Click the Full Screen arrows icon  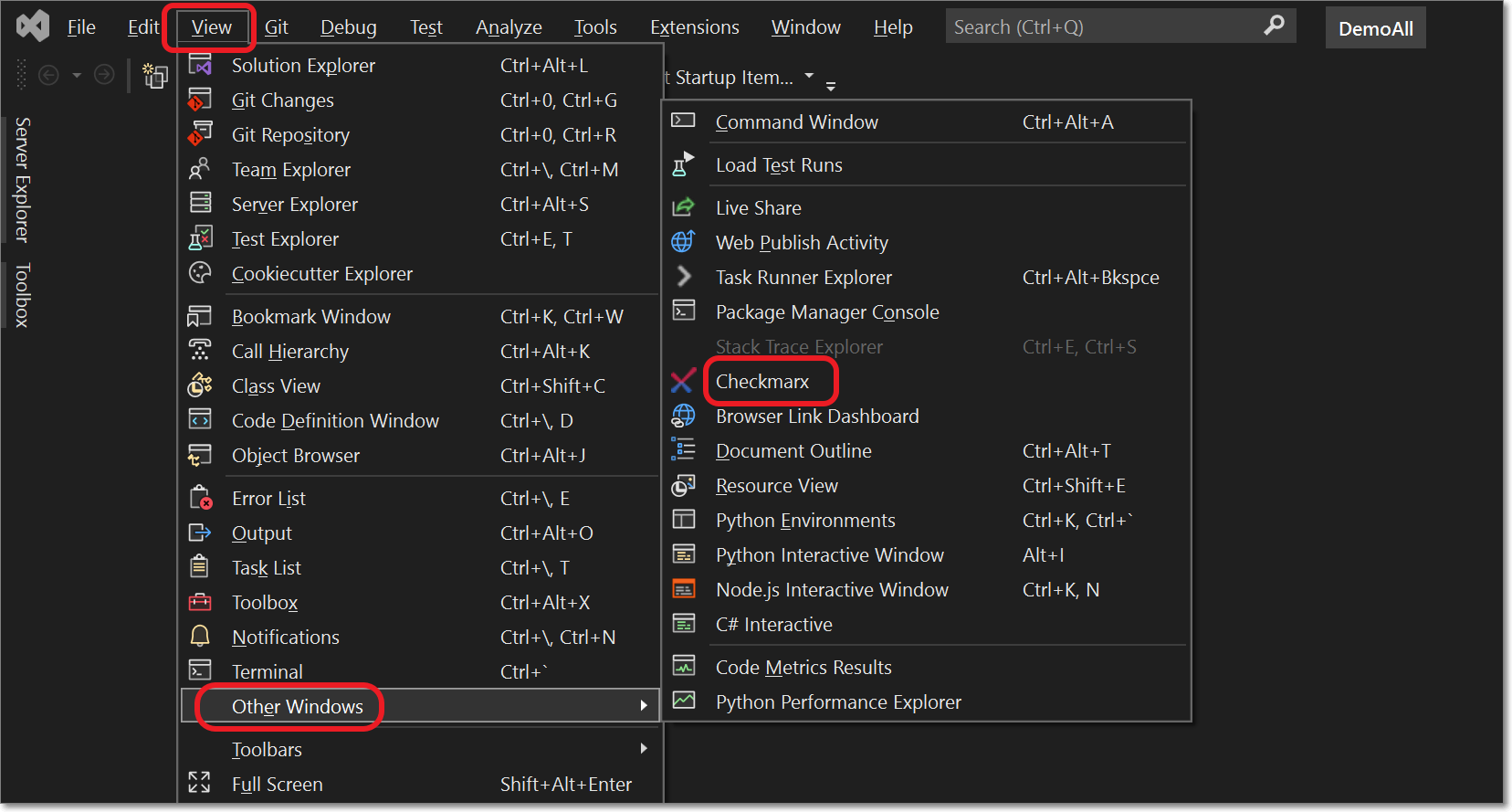pyautogui.click(x=199, y=783)
